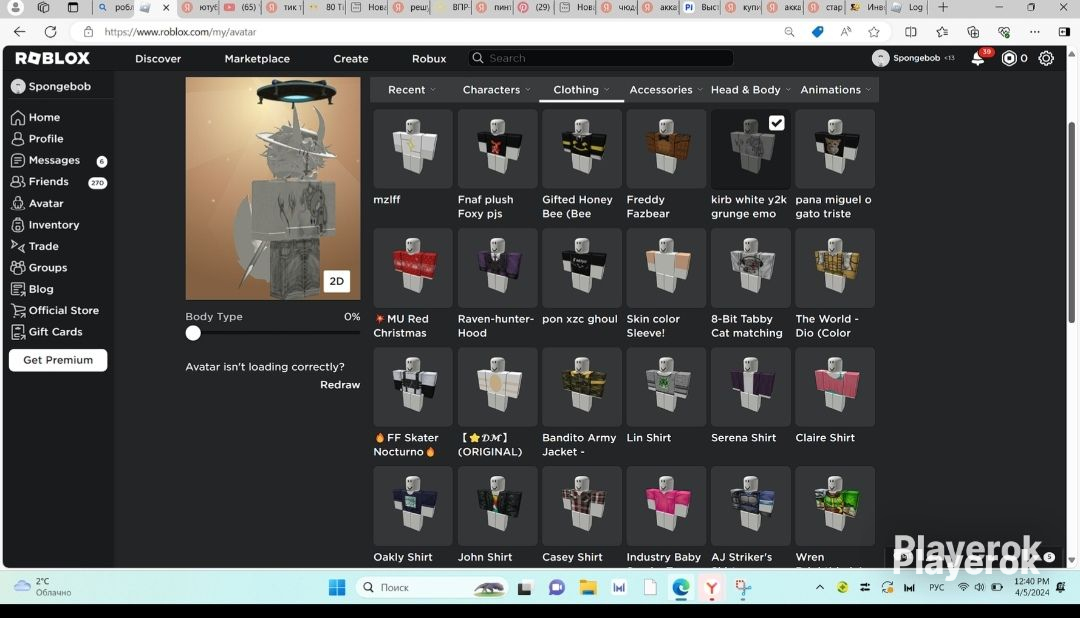Expand the Clothing dropdown
This screenshot has width=1080, height=618.
pos(581,90)
